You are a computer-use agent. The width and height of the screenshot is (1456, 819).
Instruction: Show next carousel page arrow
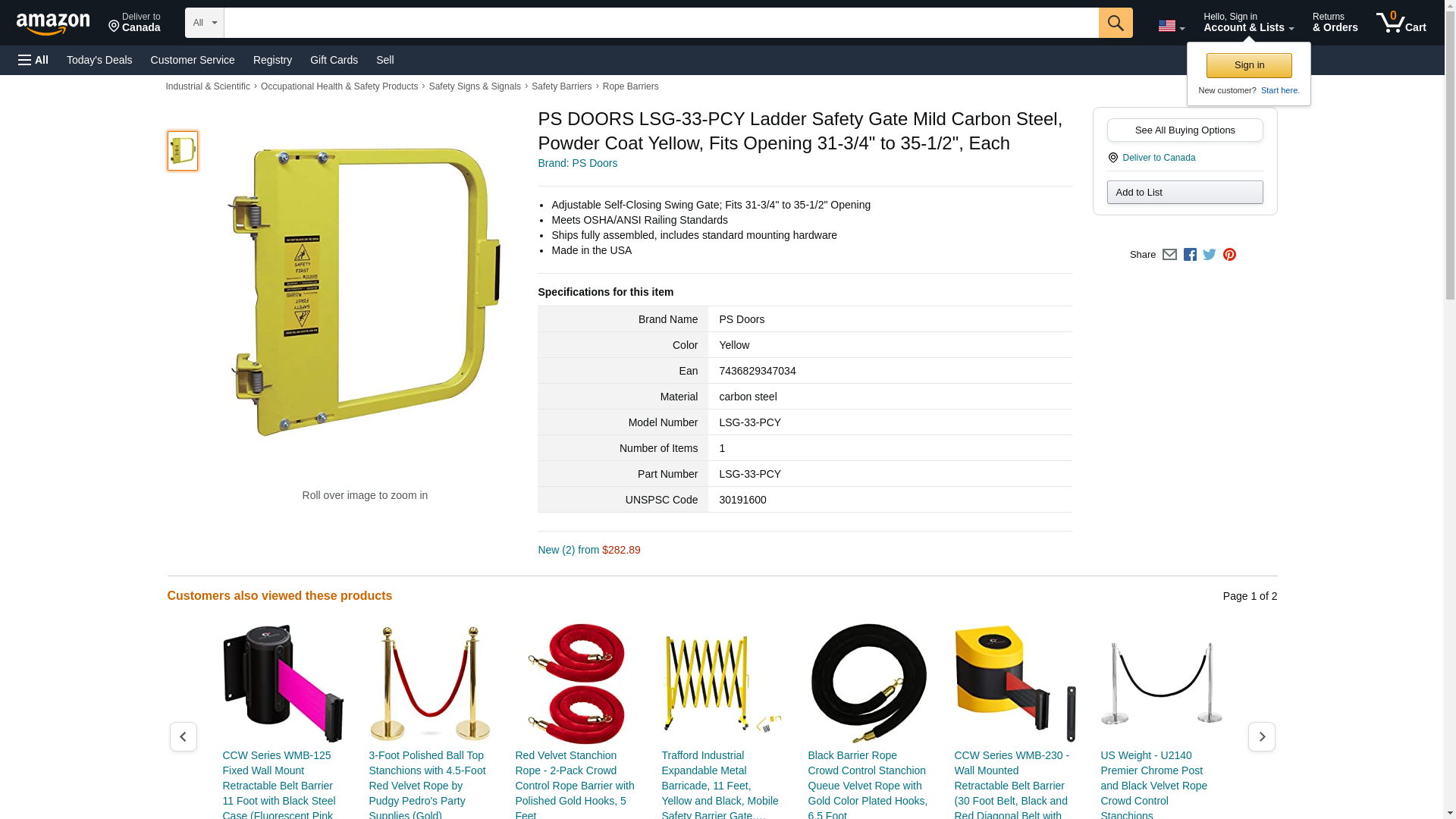(1261, 736)
